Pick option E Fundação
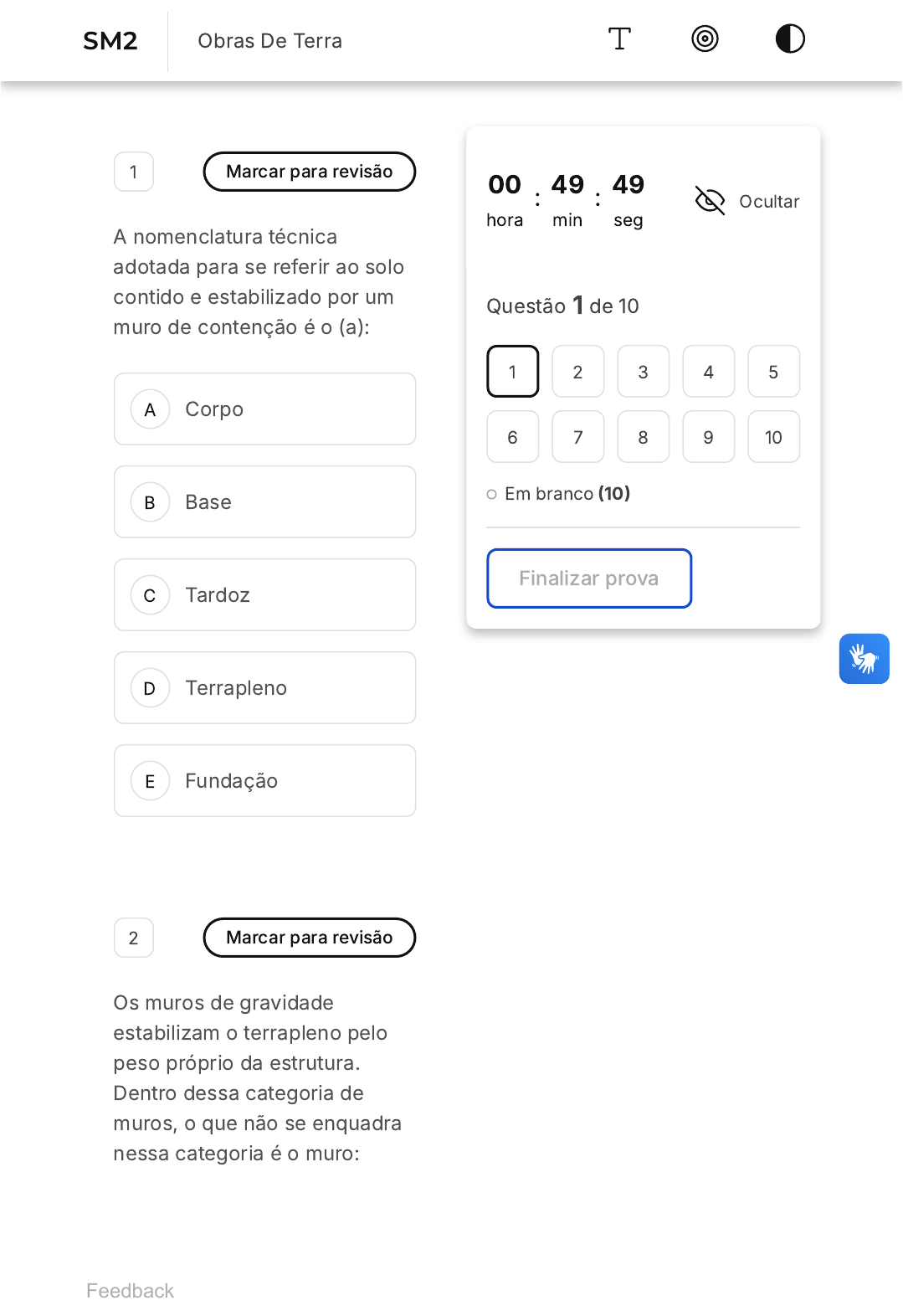This screenshot has height=1316, width=903. pos(264,781)
